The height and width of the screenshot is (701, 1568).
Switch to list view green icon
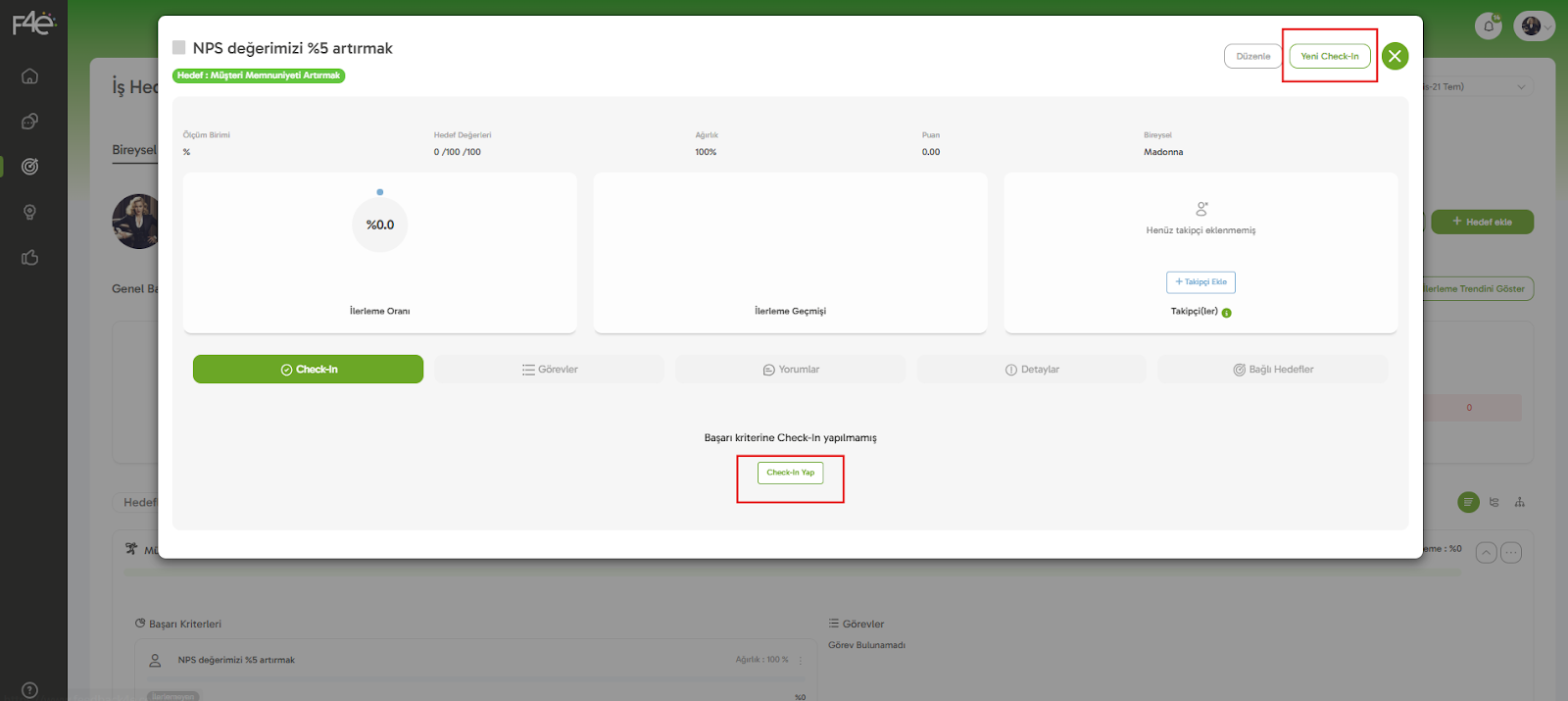point(1468,502)
